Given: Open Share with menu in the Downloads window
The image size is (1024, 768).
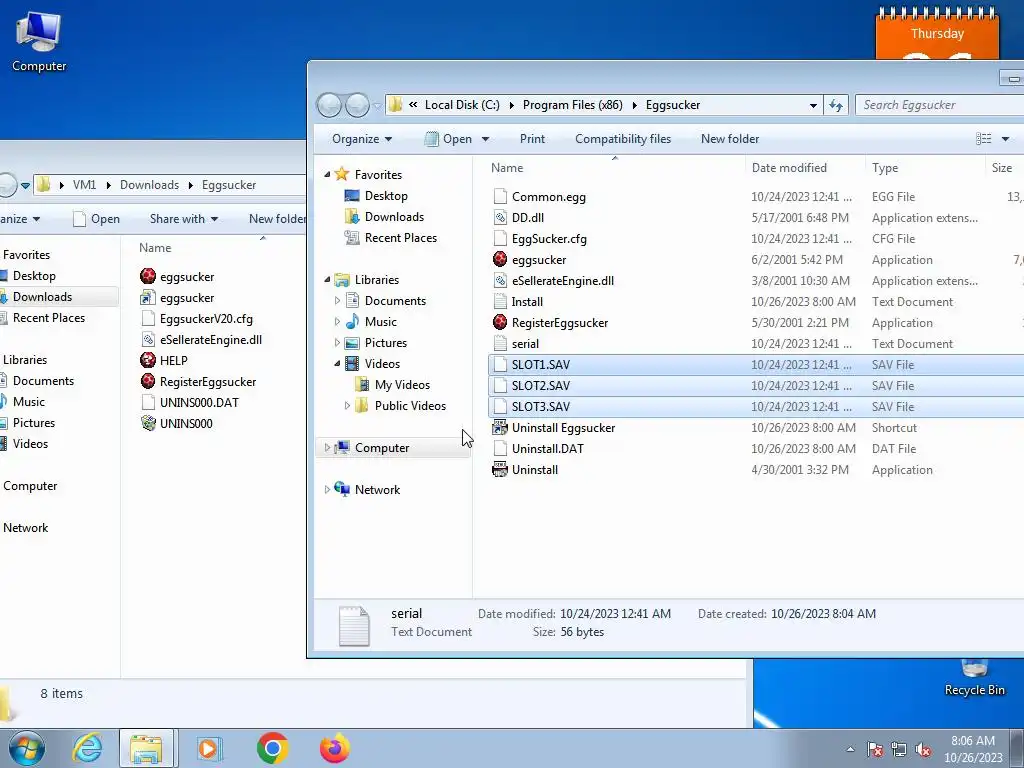Looking at the screenshot, I should tap(184, 219).
